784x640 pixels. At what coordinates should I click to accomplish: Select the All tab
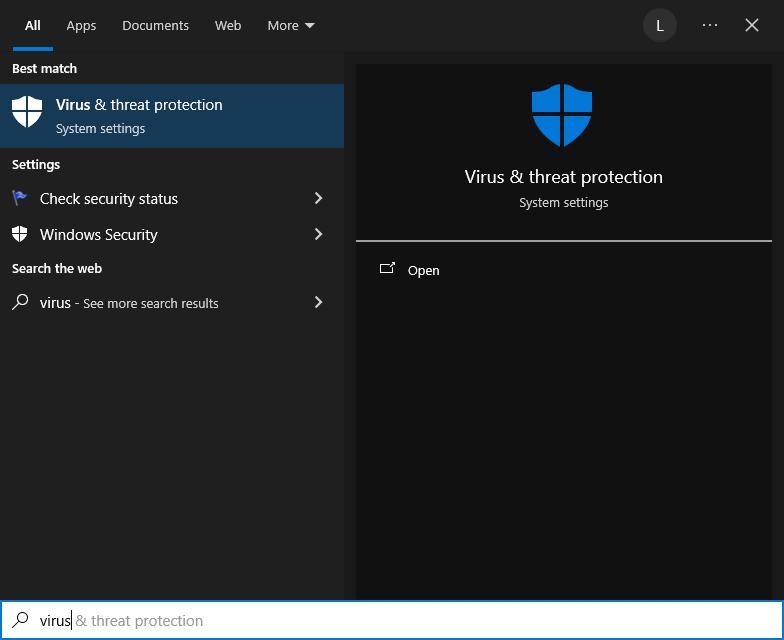pos(32,26)
